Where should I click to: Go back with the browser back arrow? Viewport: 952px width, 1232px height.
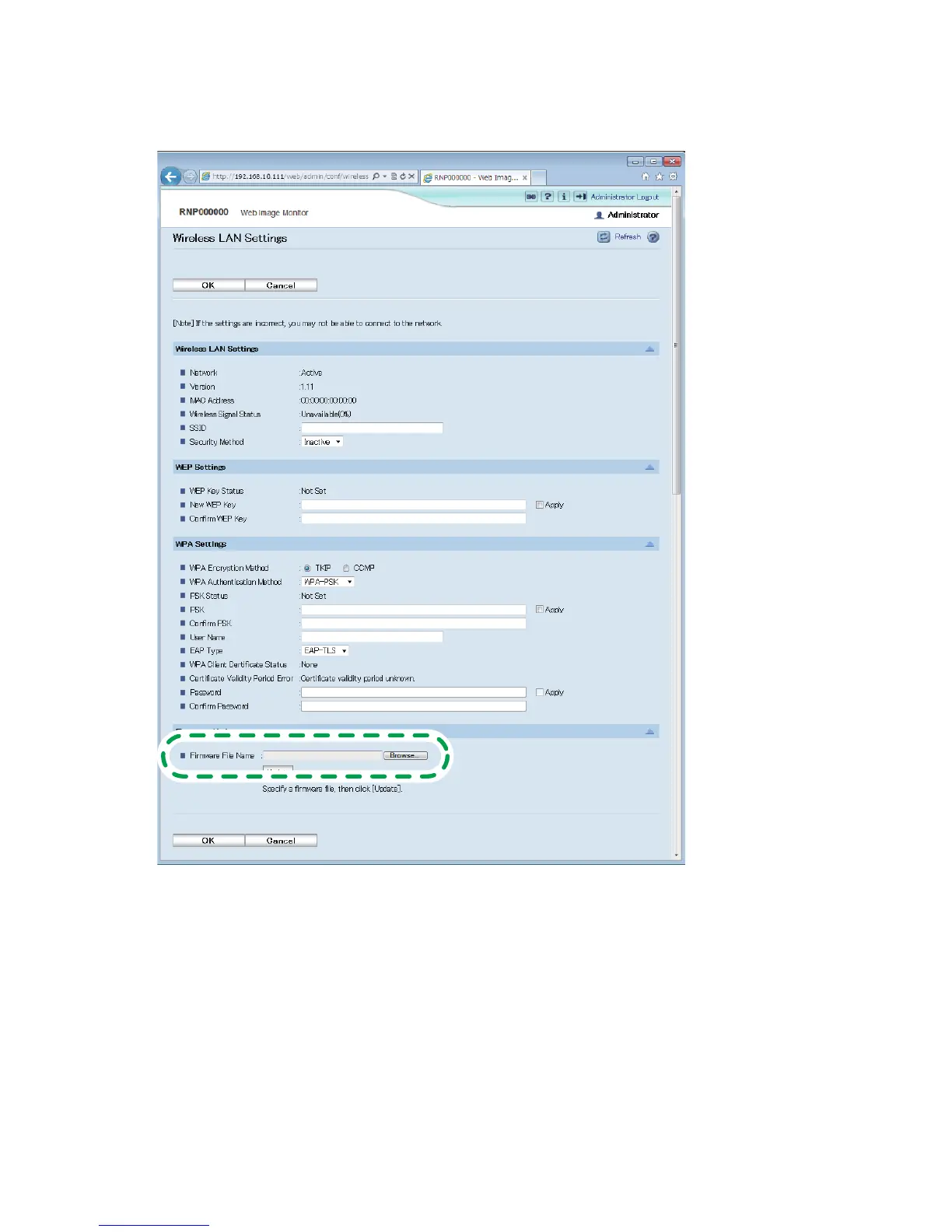pos(171,177)
